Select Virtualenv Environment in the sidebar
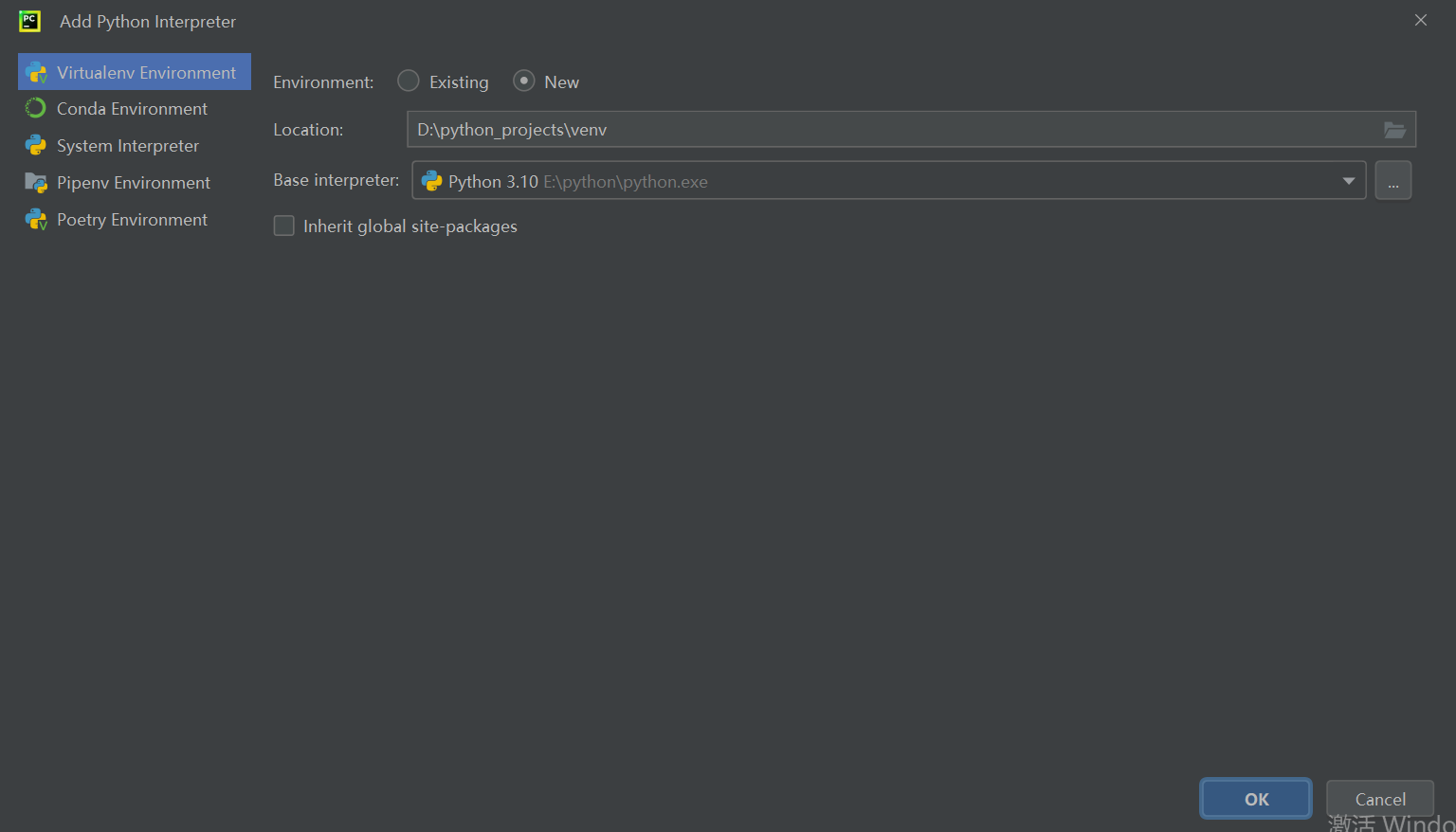1456x832 pixels. click(135, 72)
